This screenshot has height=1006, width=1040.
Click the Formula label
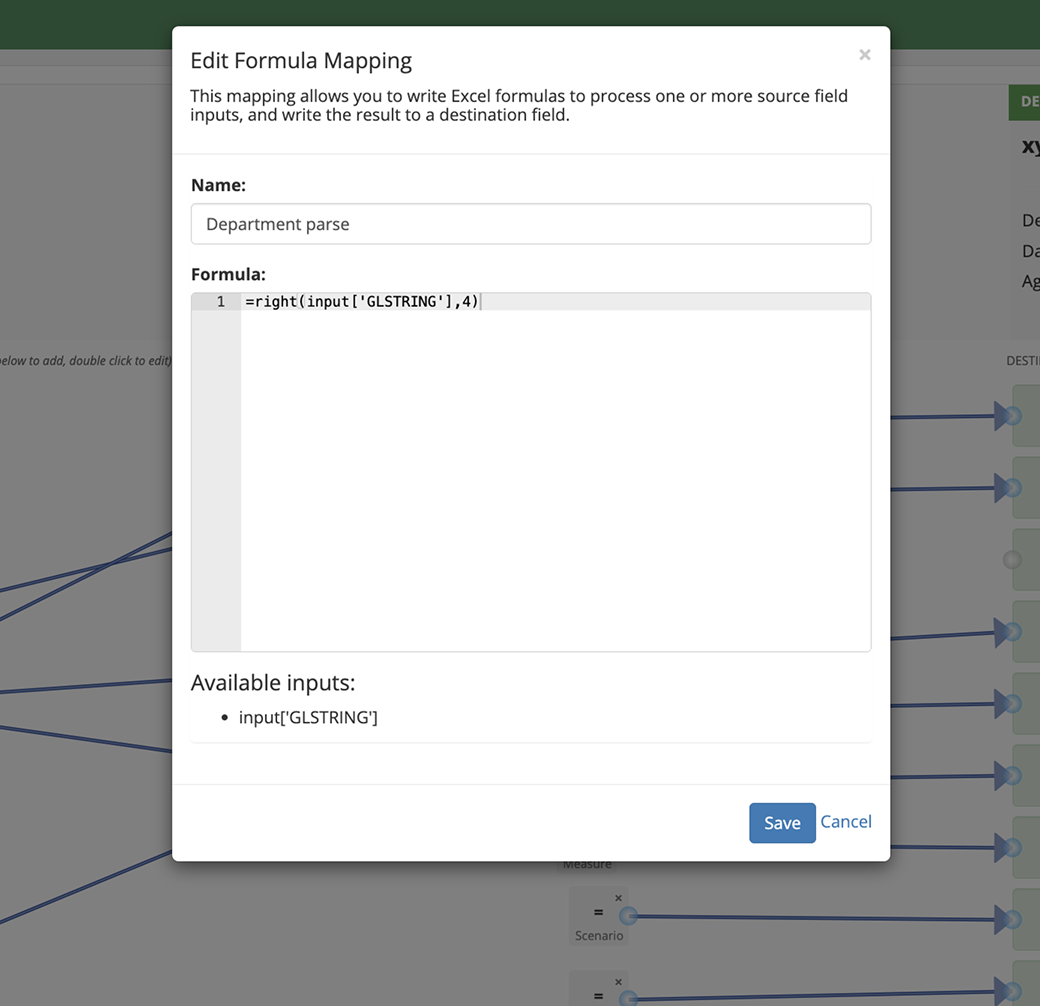point(228,275)
